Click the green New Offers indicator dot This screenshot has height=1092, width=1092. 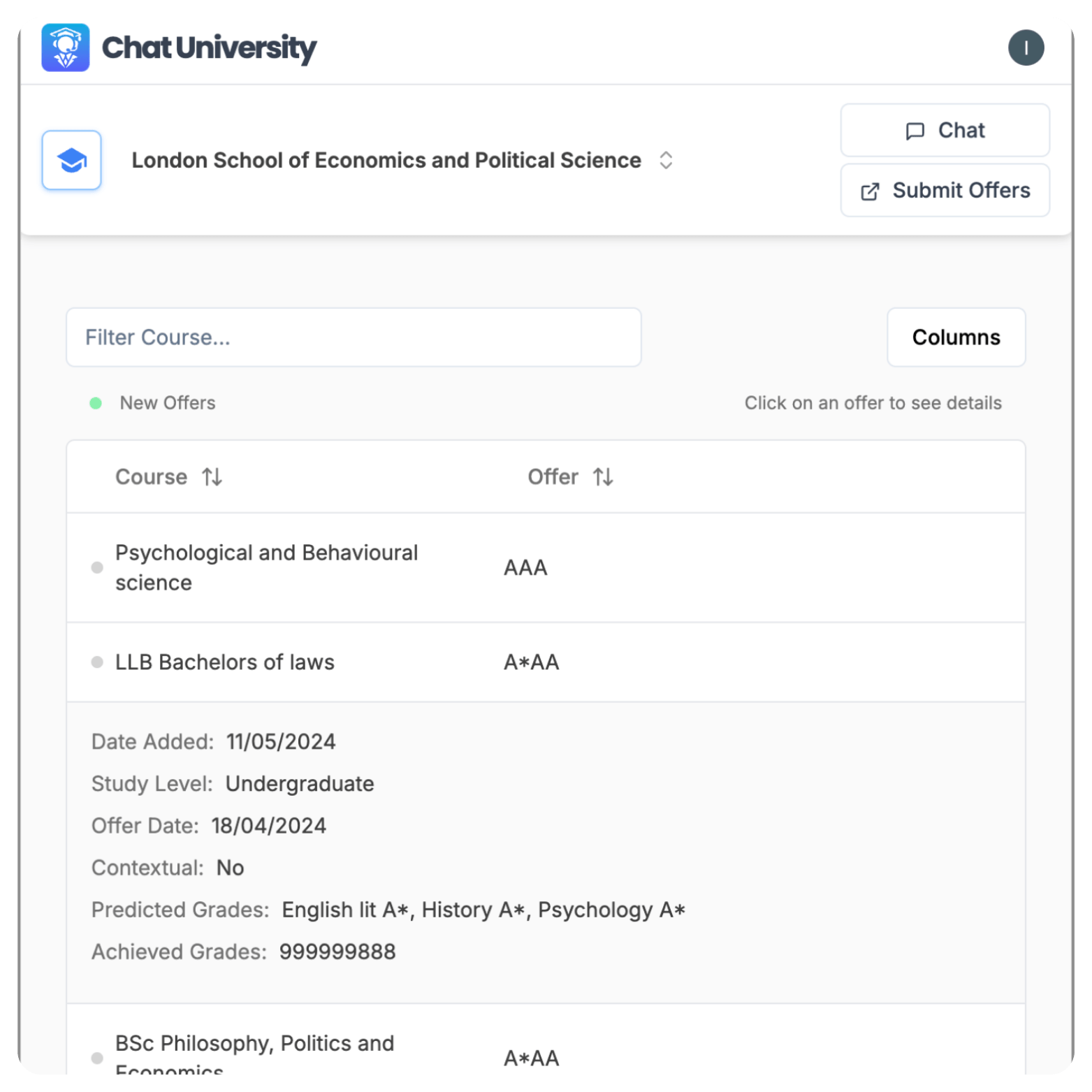point(96,403)
